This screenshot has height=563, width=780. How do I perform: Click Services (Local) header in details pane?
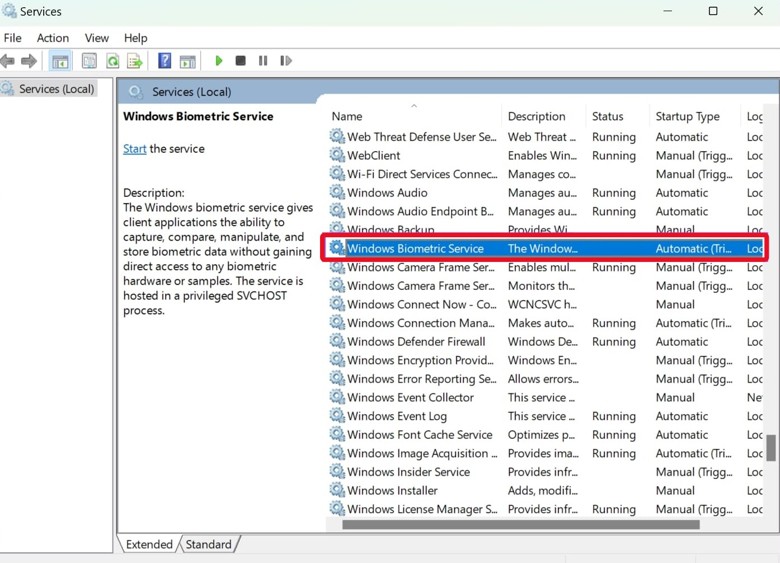tap(192, 92)
